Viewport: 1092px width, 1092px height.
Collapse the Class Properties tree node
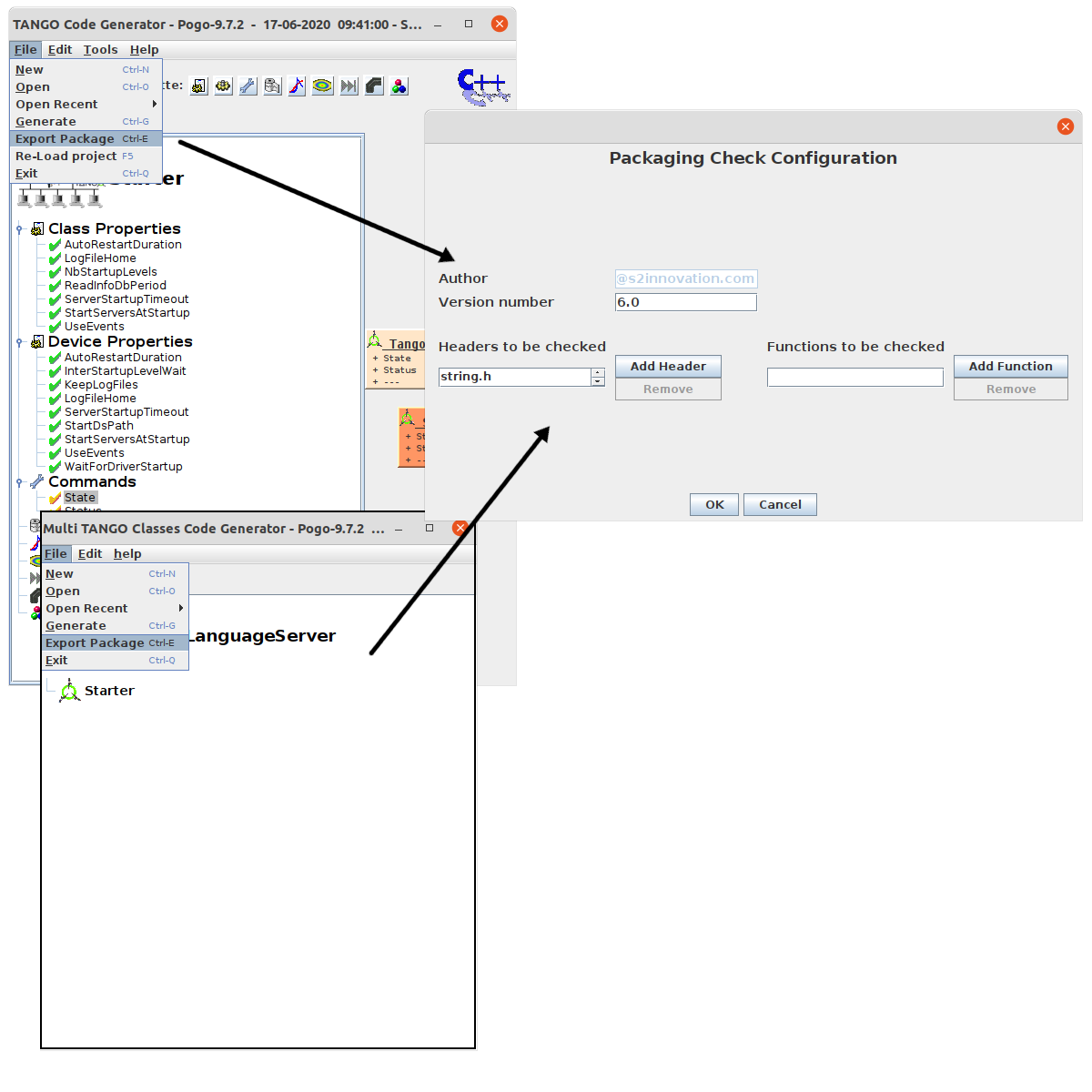click(x=19, y=229)
